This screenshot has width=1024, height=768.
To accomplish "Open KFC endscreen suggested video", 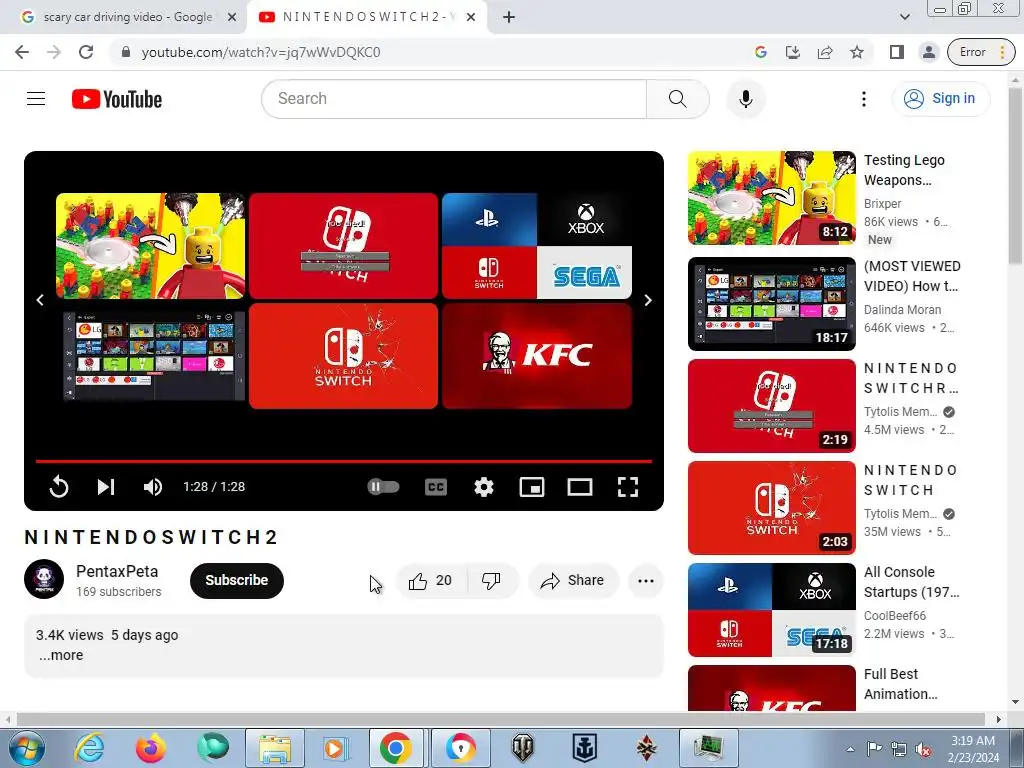I will [x=537, y=356].
